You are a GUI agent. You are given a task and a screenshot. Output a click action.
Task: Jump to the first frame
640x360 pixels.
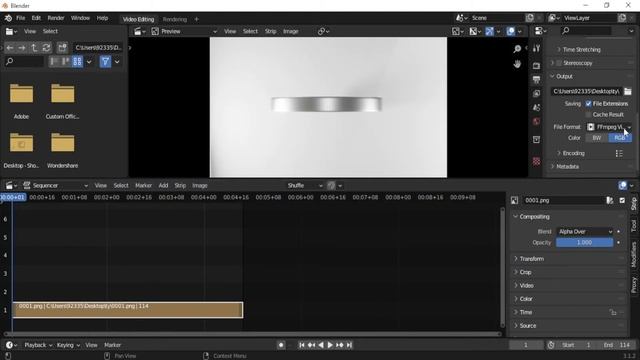[302, 345]
